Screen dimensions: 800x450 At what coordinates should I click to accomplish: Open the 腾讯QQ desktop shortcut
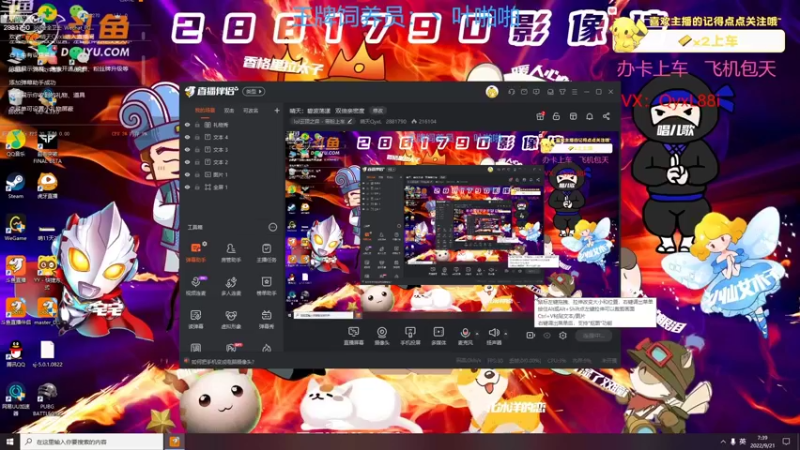pos(15,354)
